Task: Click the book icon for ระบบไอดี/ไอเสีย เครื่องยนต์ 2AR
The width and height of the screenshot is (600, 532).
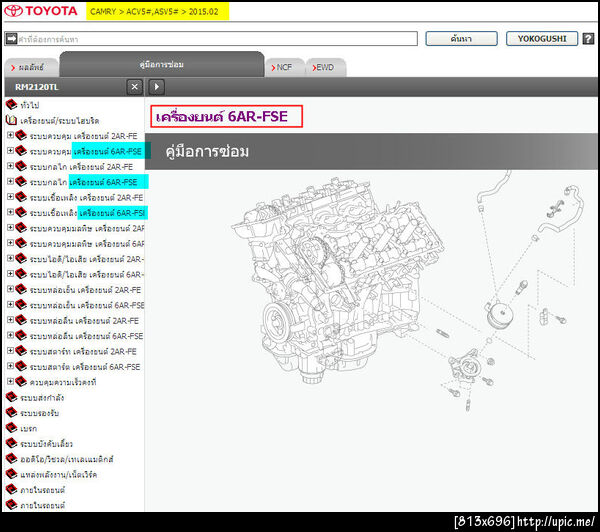Action: coord(21,259)
